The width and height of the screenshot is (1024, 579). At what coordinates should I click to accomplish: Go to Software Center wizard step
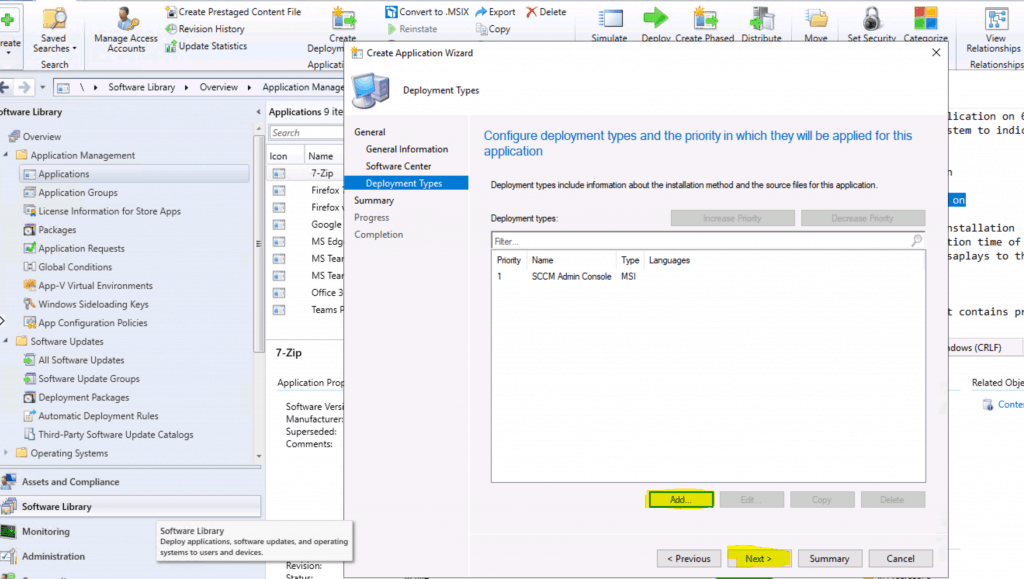(398, 166)
